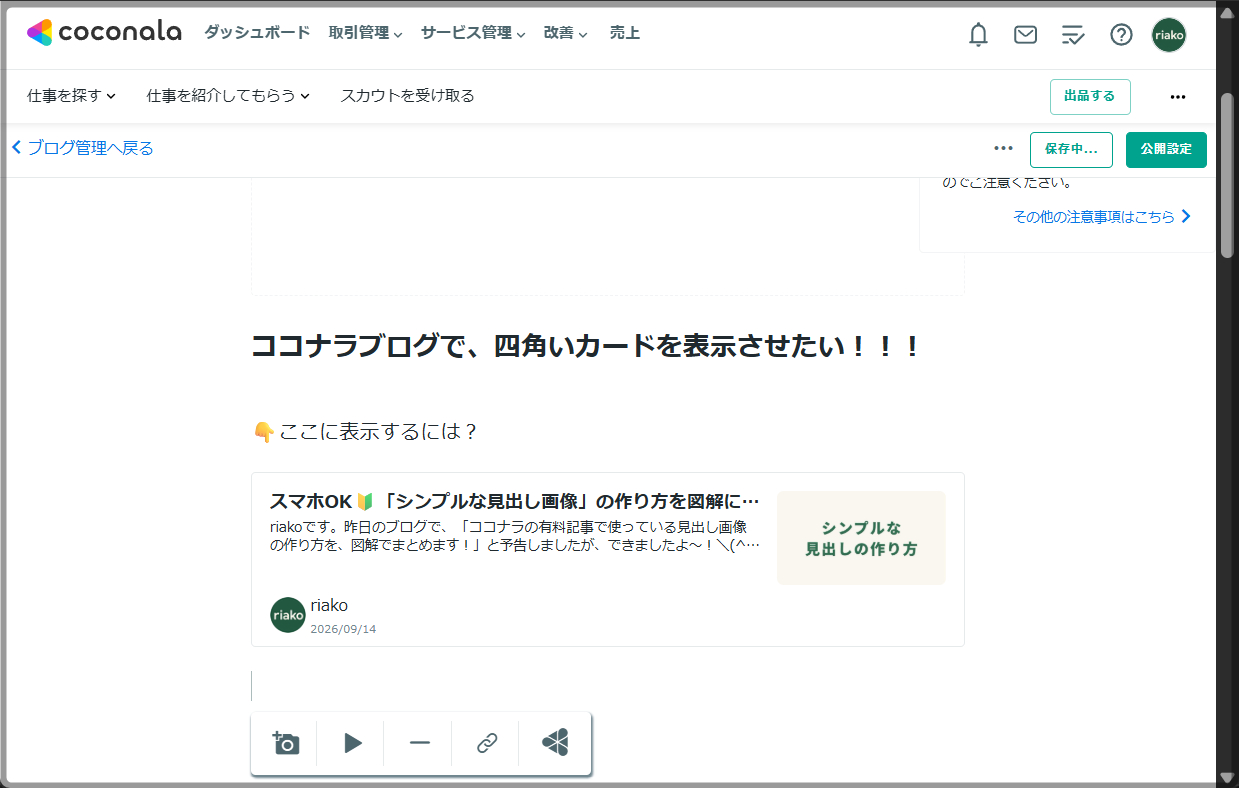This screenshot has width=1239, height=788.
Task: Open the messages envelope icon
Action: click(x=1025, y=35)
